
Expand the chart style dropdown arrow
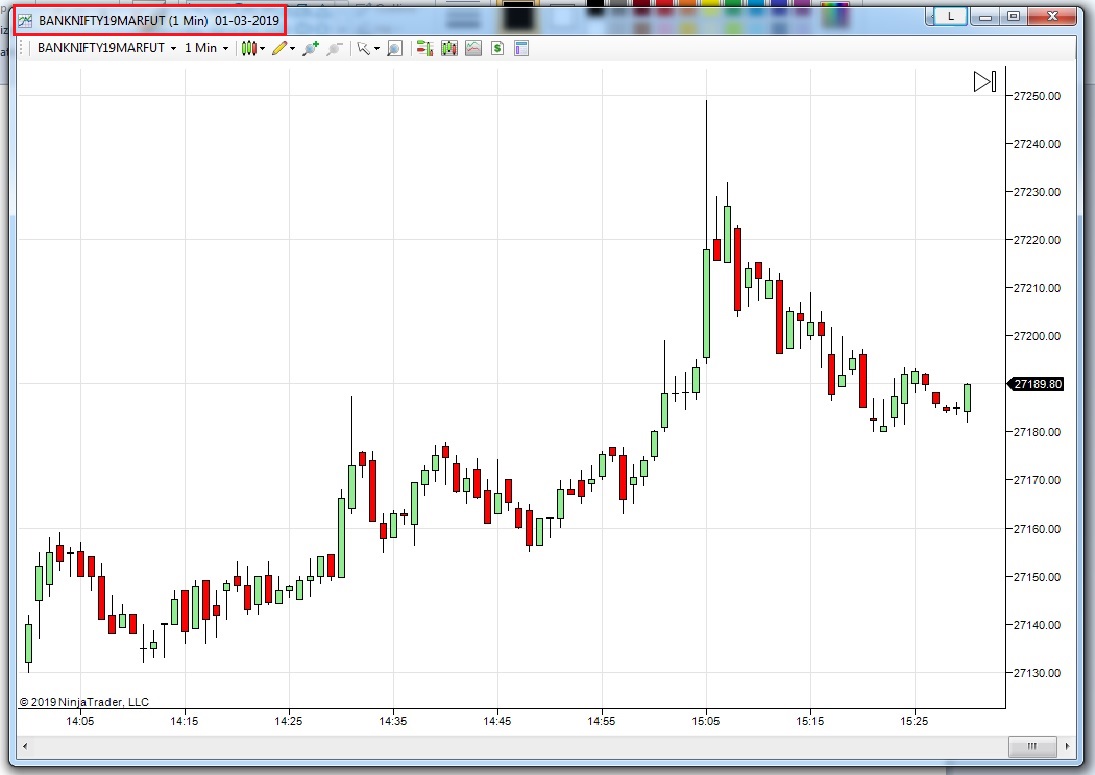(x=263, y=49)
